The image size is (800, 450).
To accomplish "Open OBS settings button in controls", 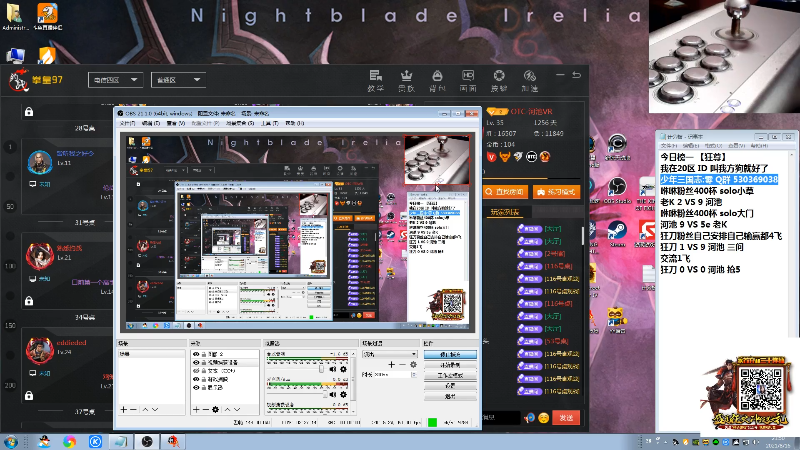I will 451,386.
